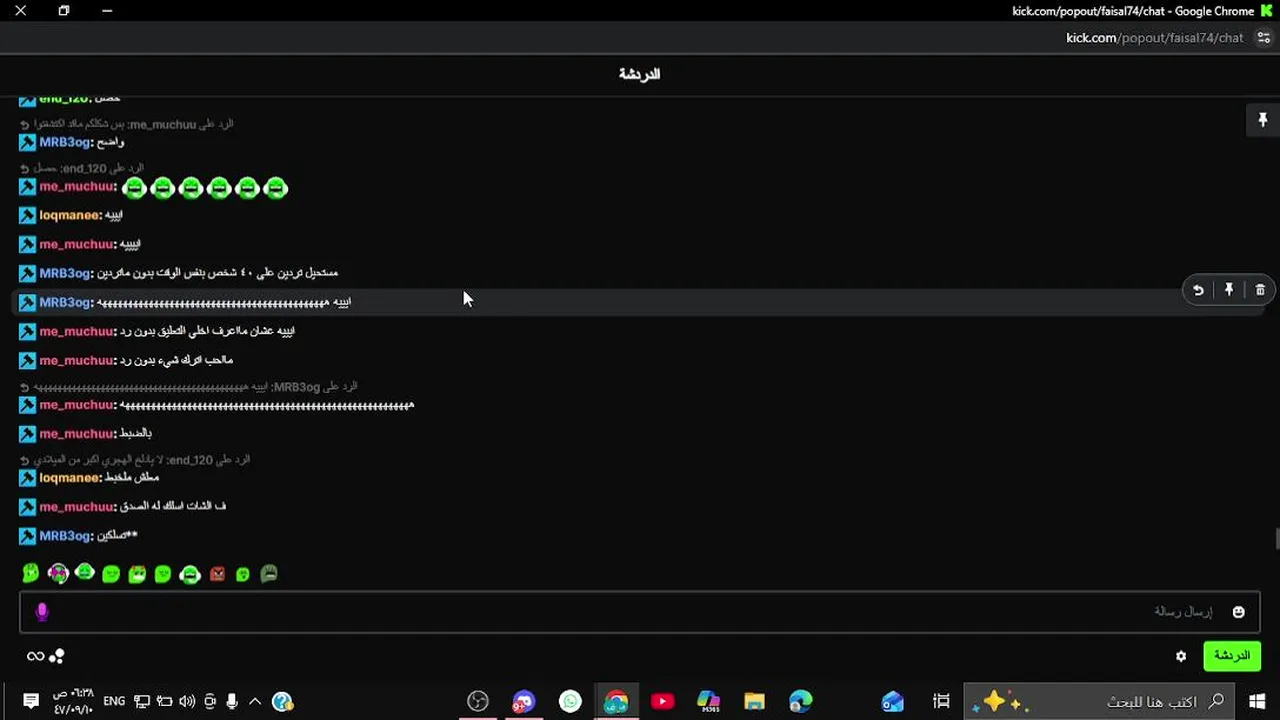Click the green Kick extension icon in title bar

coord(1266,11)
